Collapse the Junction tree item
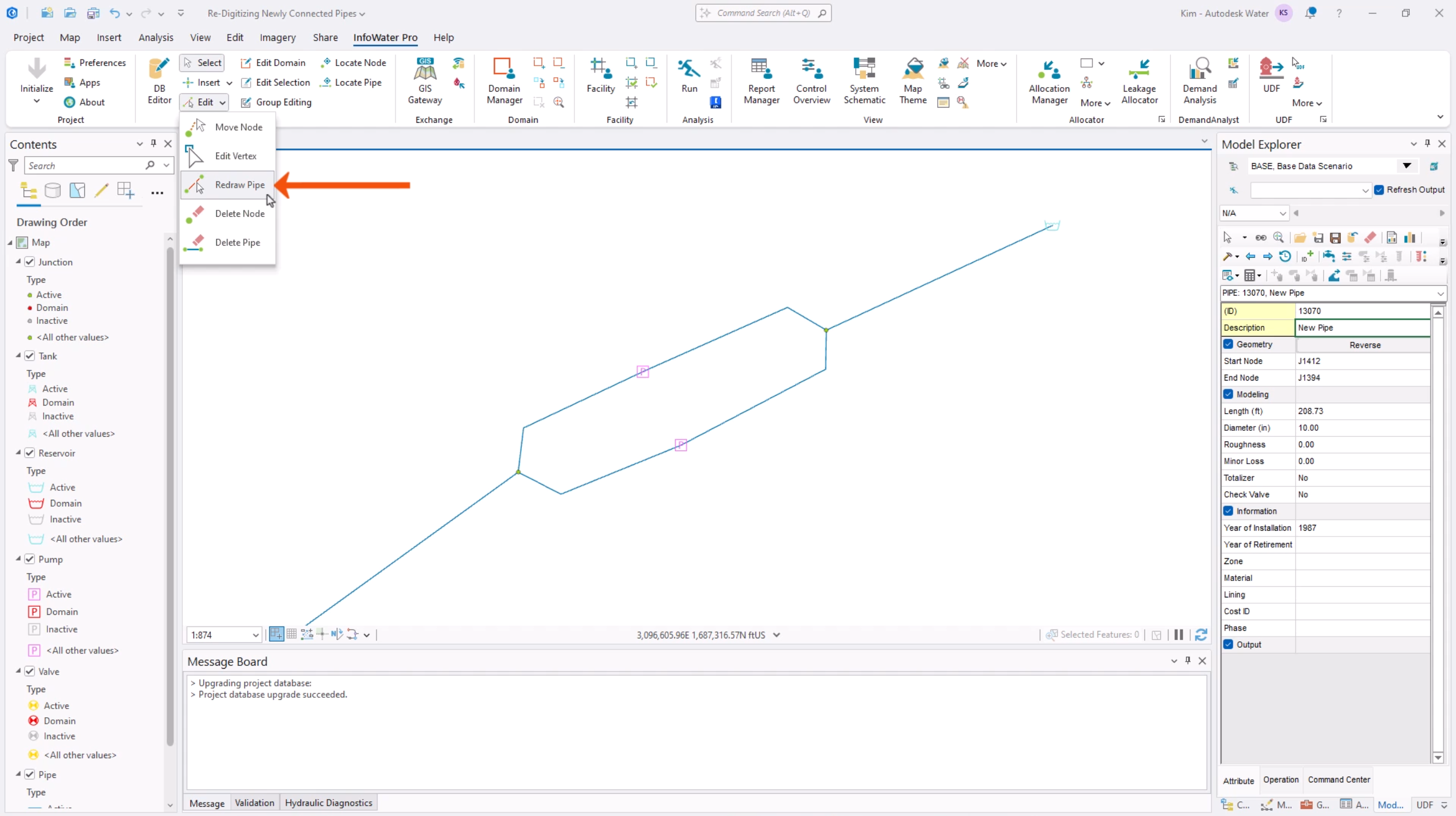This screenshot has height=816, width=1456. pos(18,262)
